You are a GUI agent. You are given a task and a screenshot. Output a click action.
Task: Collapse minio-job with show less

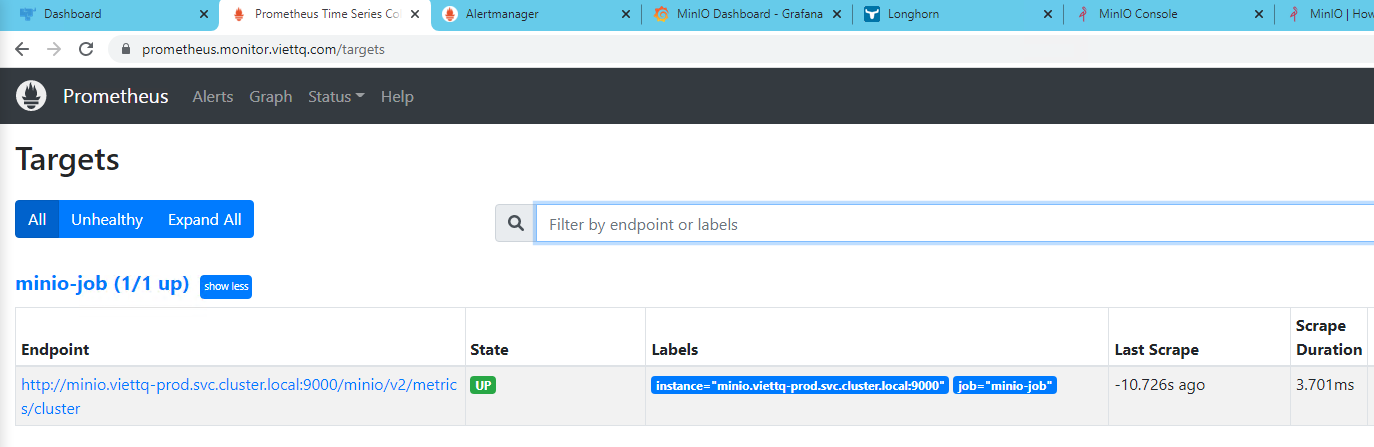pos(226,286)
